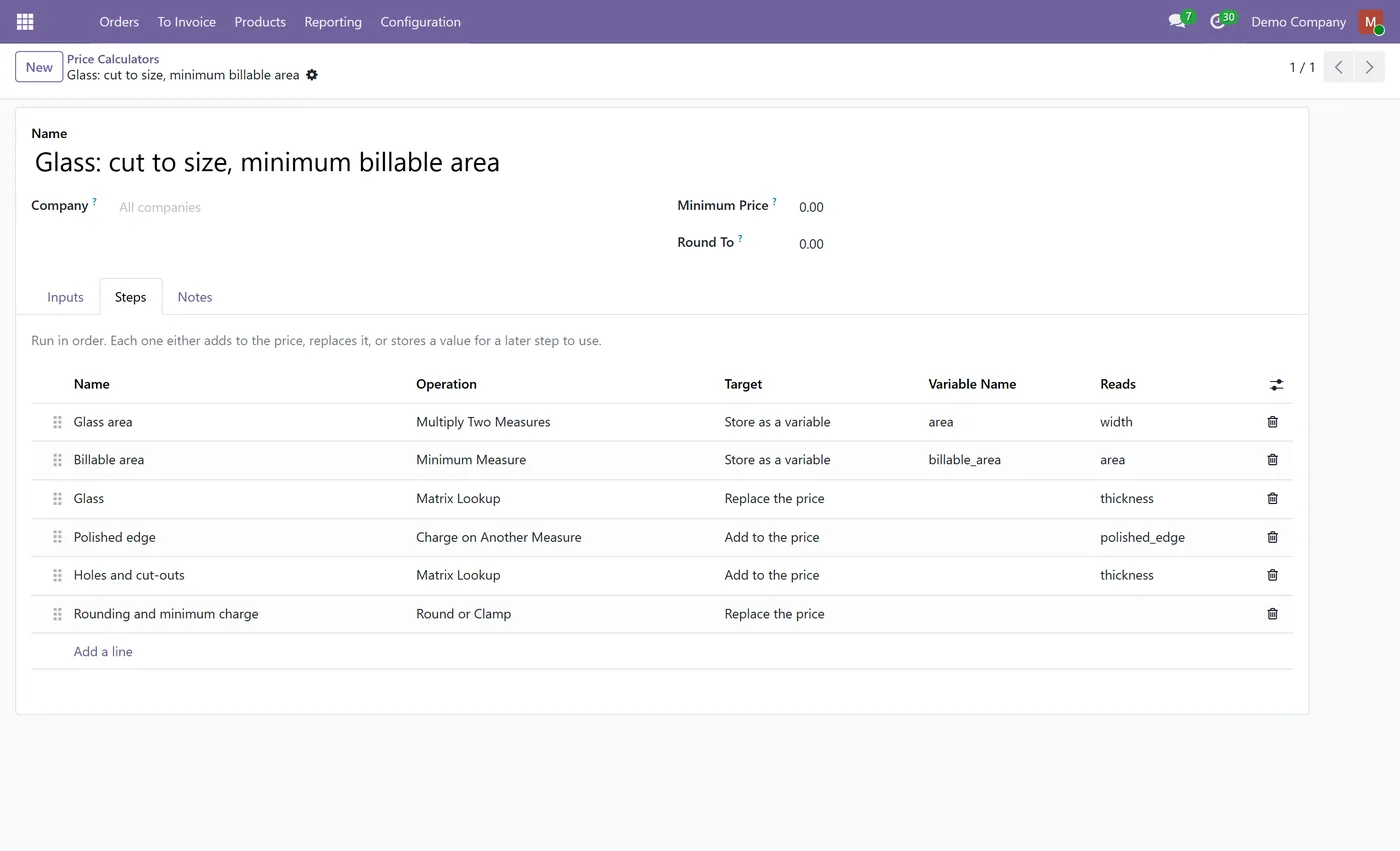Delete Rounding and minimum charge step

1272,614
